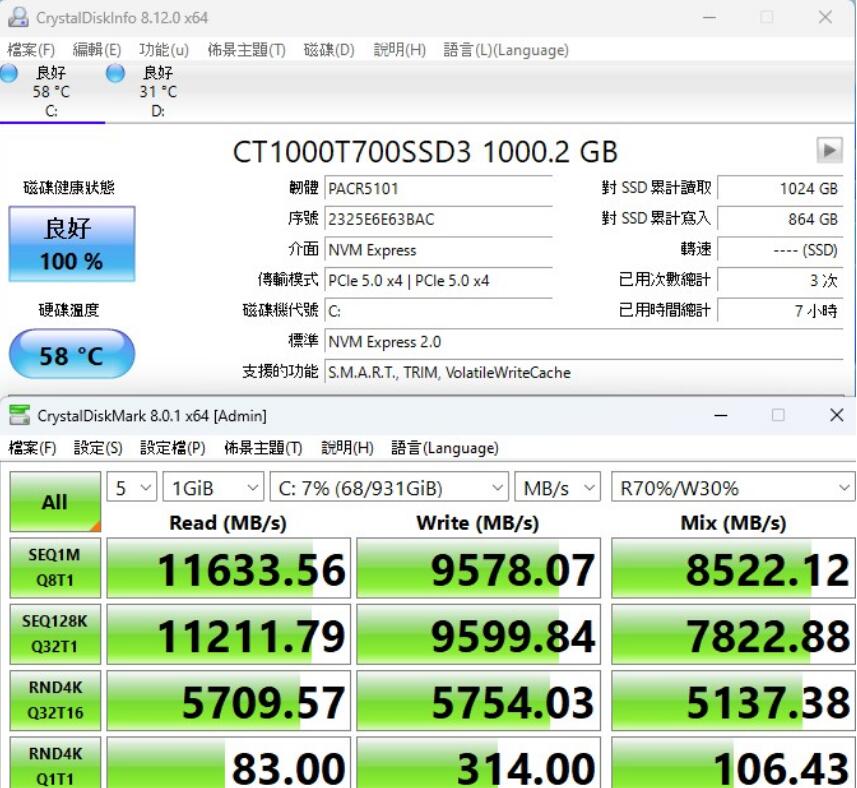Start the SEQ1M Q8T1 benchmark

[54, 568]
